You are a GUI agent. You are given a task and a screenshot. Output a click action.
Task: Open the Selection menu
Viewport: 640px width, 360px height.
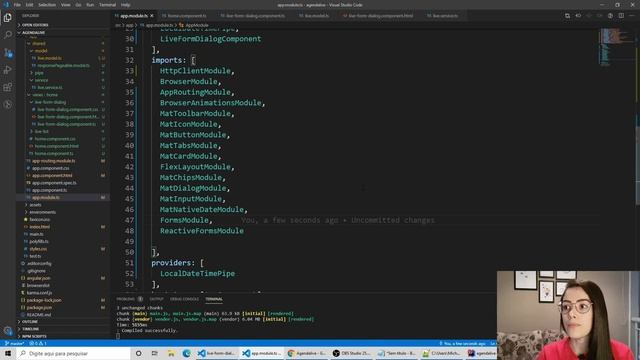pyautogui.click(x=47, y=5)
